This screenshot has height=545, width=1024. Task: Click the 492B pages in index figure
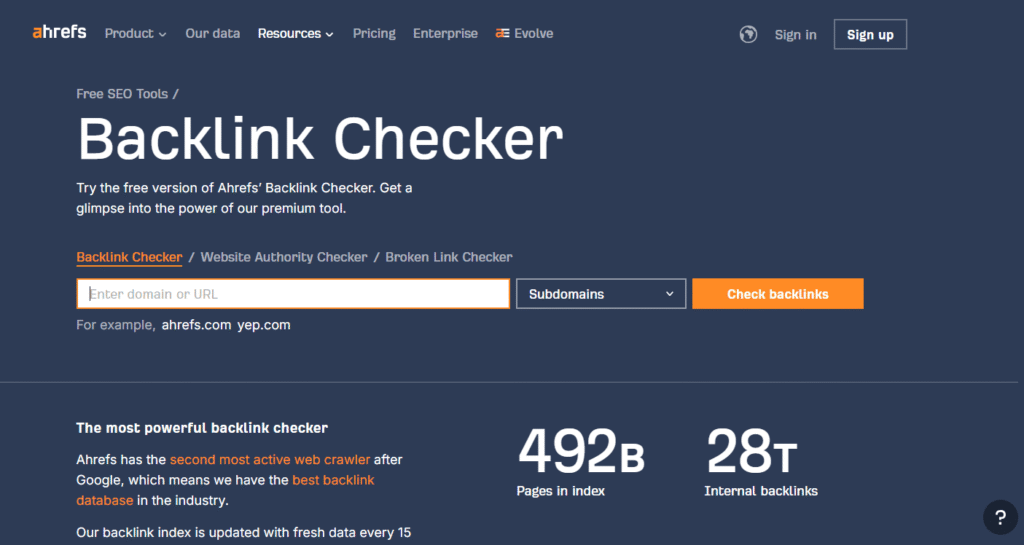point(581,461)
